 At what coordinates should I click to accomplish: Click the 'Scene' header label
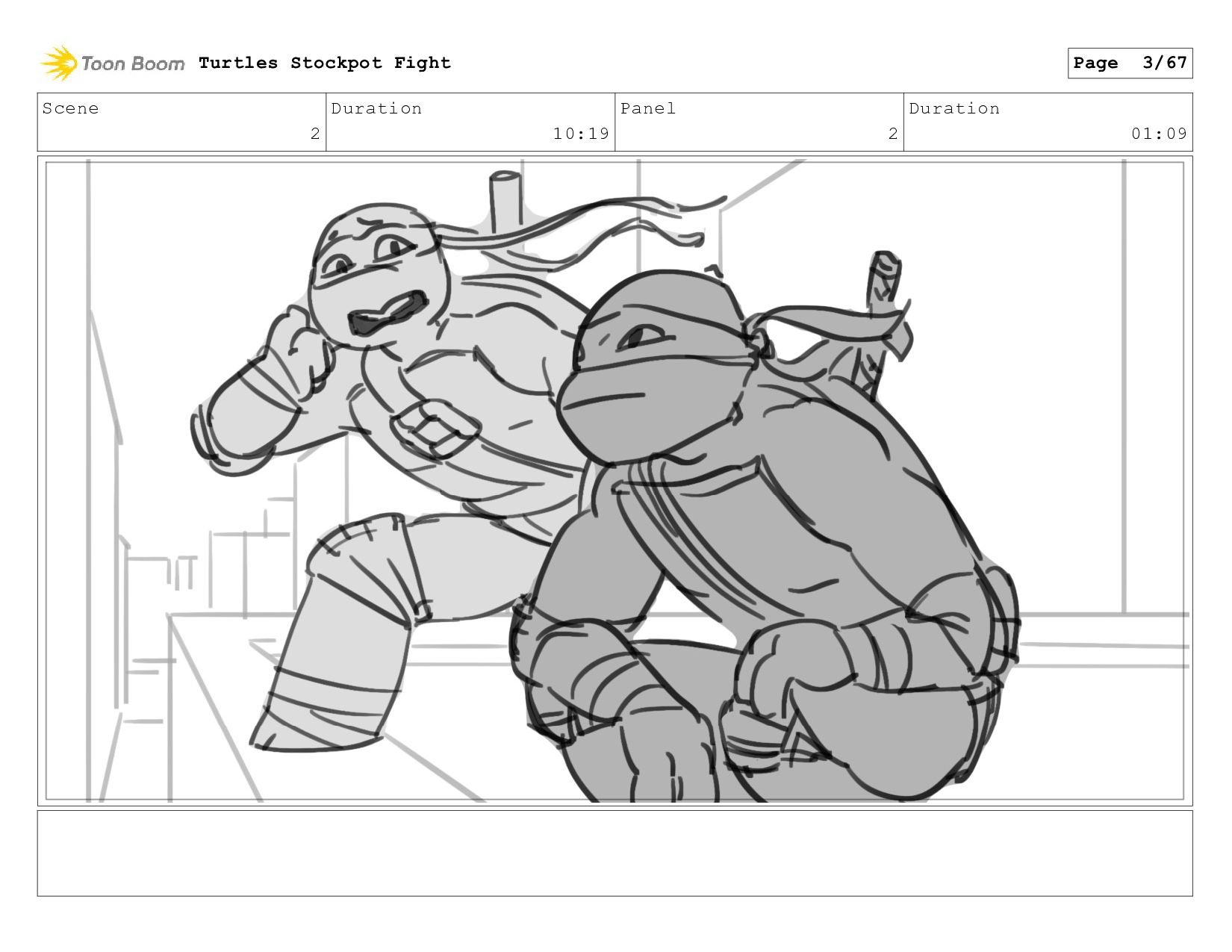[70, 108]
